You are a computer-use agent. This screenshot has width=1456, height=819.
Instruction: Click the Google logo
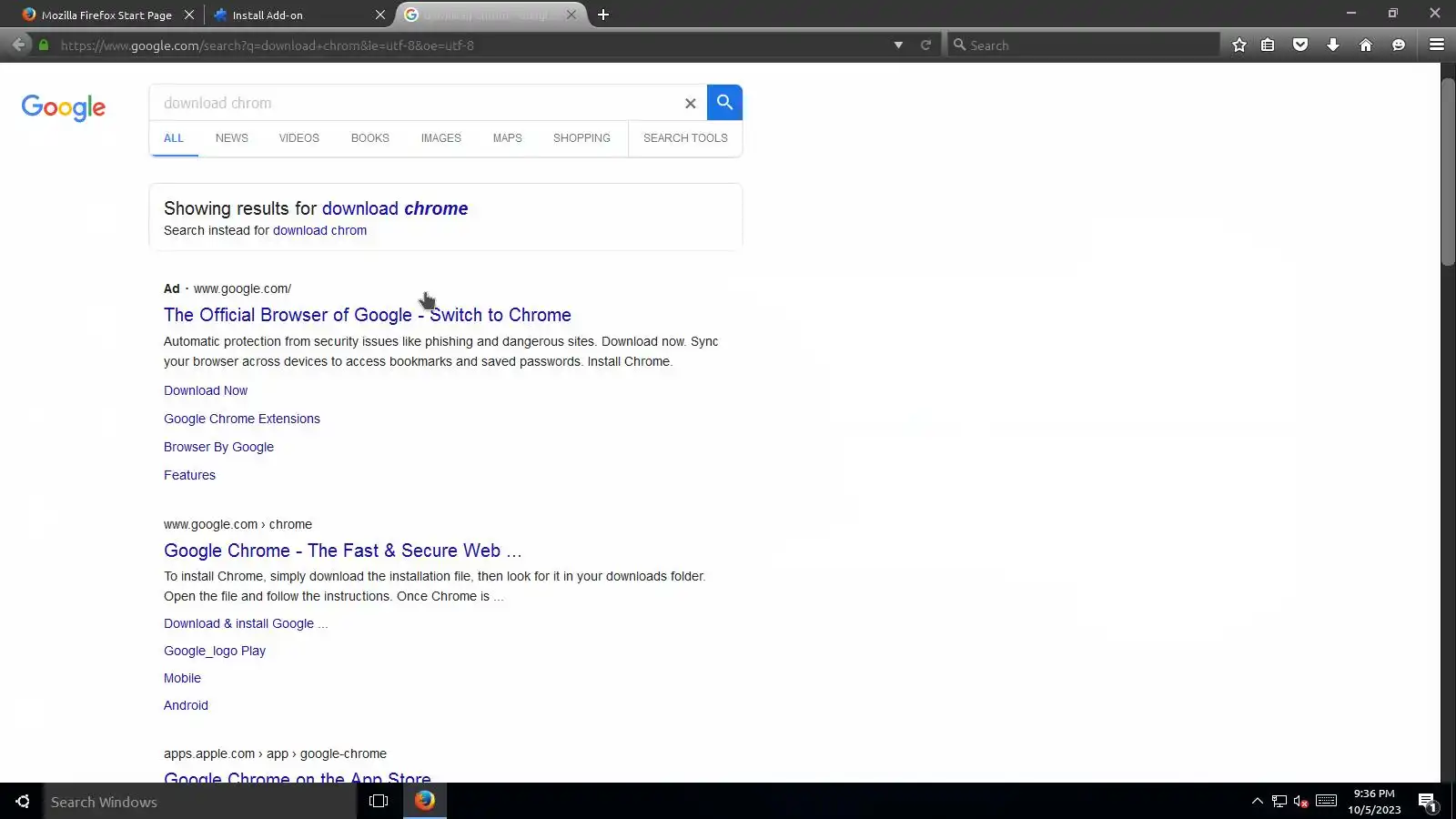coord(64,107)
